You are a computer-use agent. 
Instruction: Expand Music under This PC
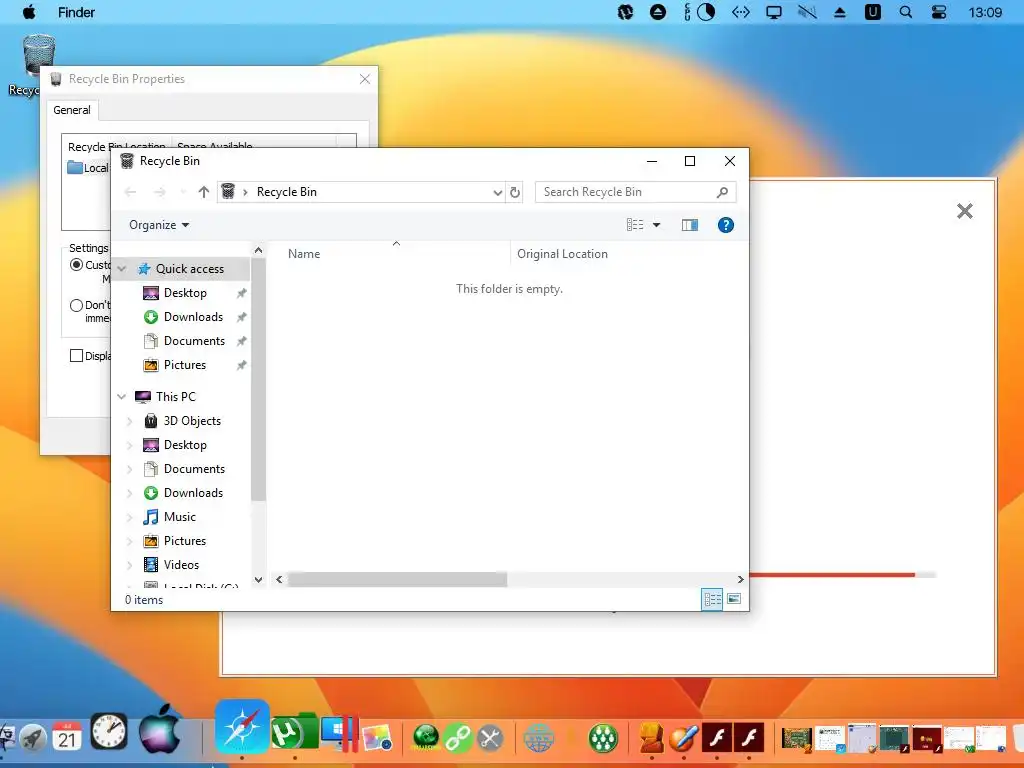pos(129,517)
